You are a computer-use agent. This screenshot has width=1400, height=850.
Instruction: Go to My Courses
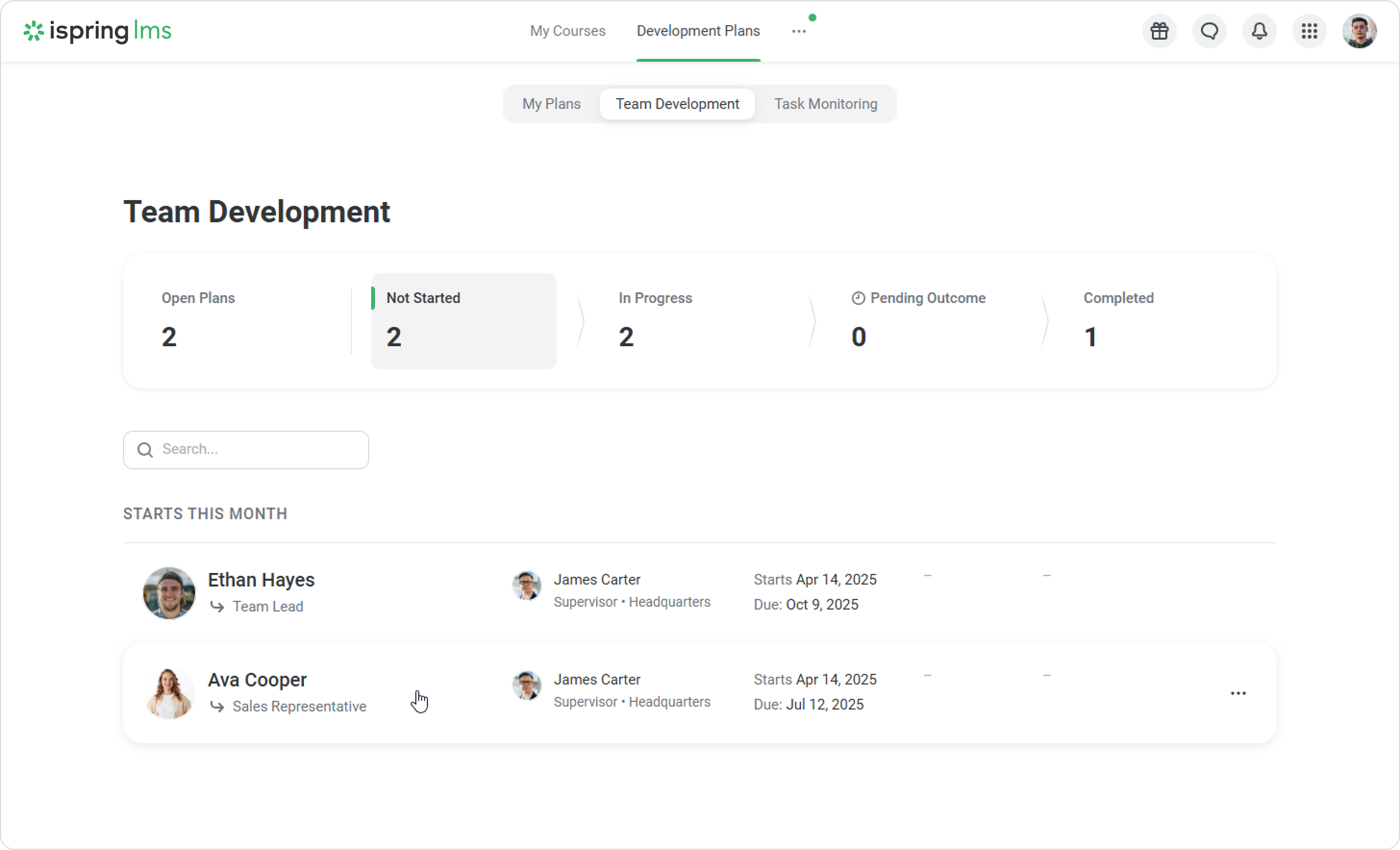pyautogui.click(x=567, y=31)
